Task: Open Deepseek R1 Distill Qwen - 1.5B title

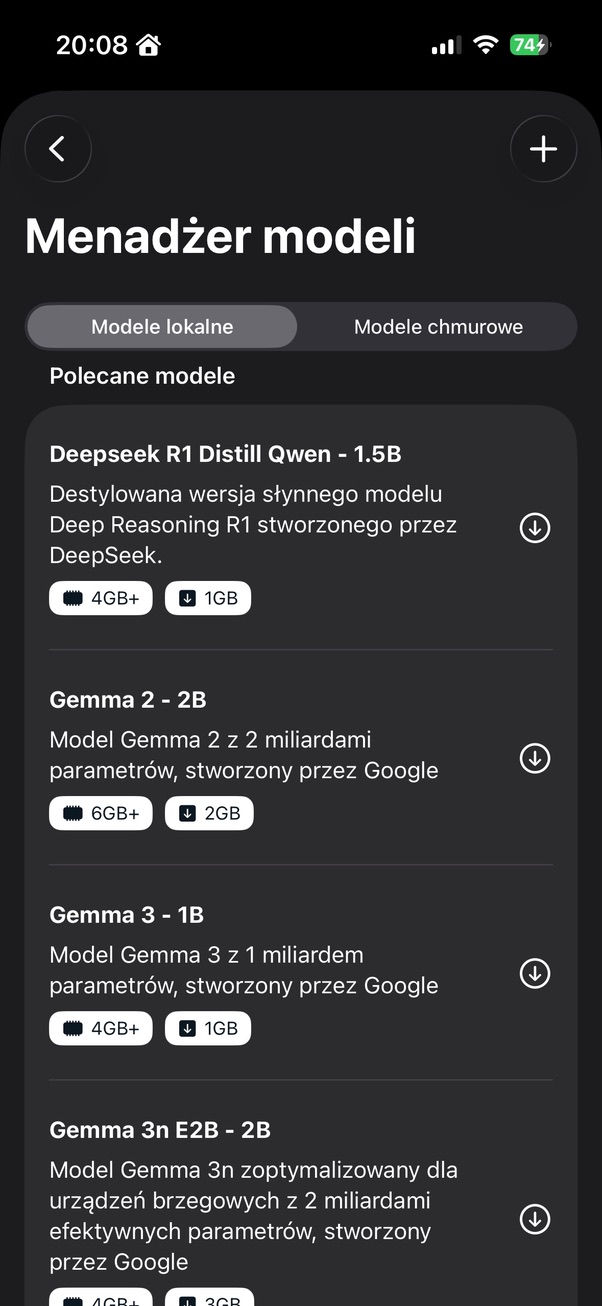Action: 225,454
